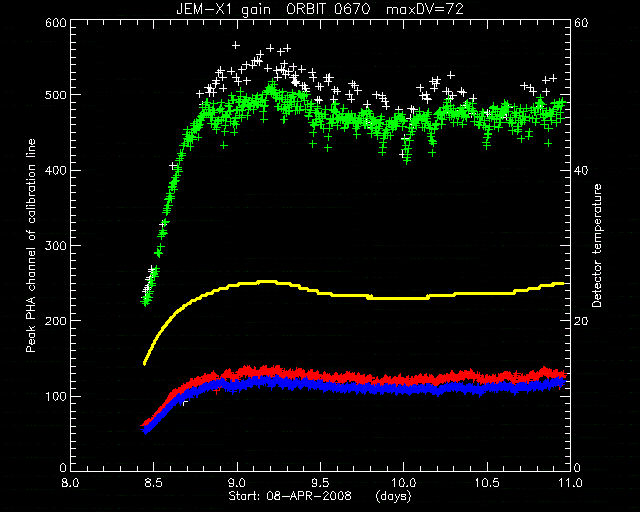
Task: Click the topmost white plus marker outlier
Action: (x=236, y=45)
